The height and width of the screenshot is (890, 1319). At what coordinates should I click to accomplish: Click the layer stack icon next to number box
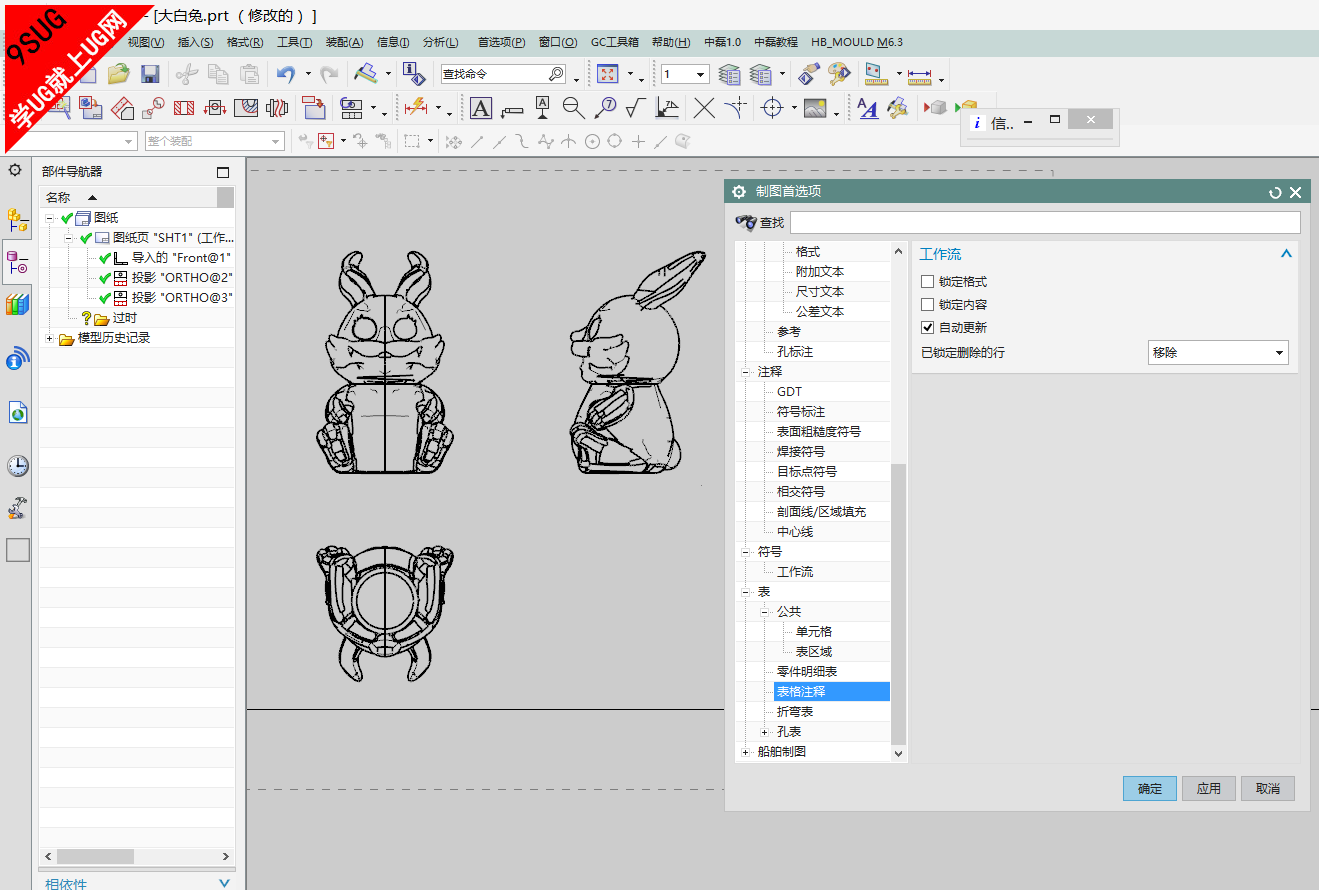coord(730,74)
